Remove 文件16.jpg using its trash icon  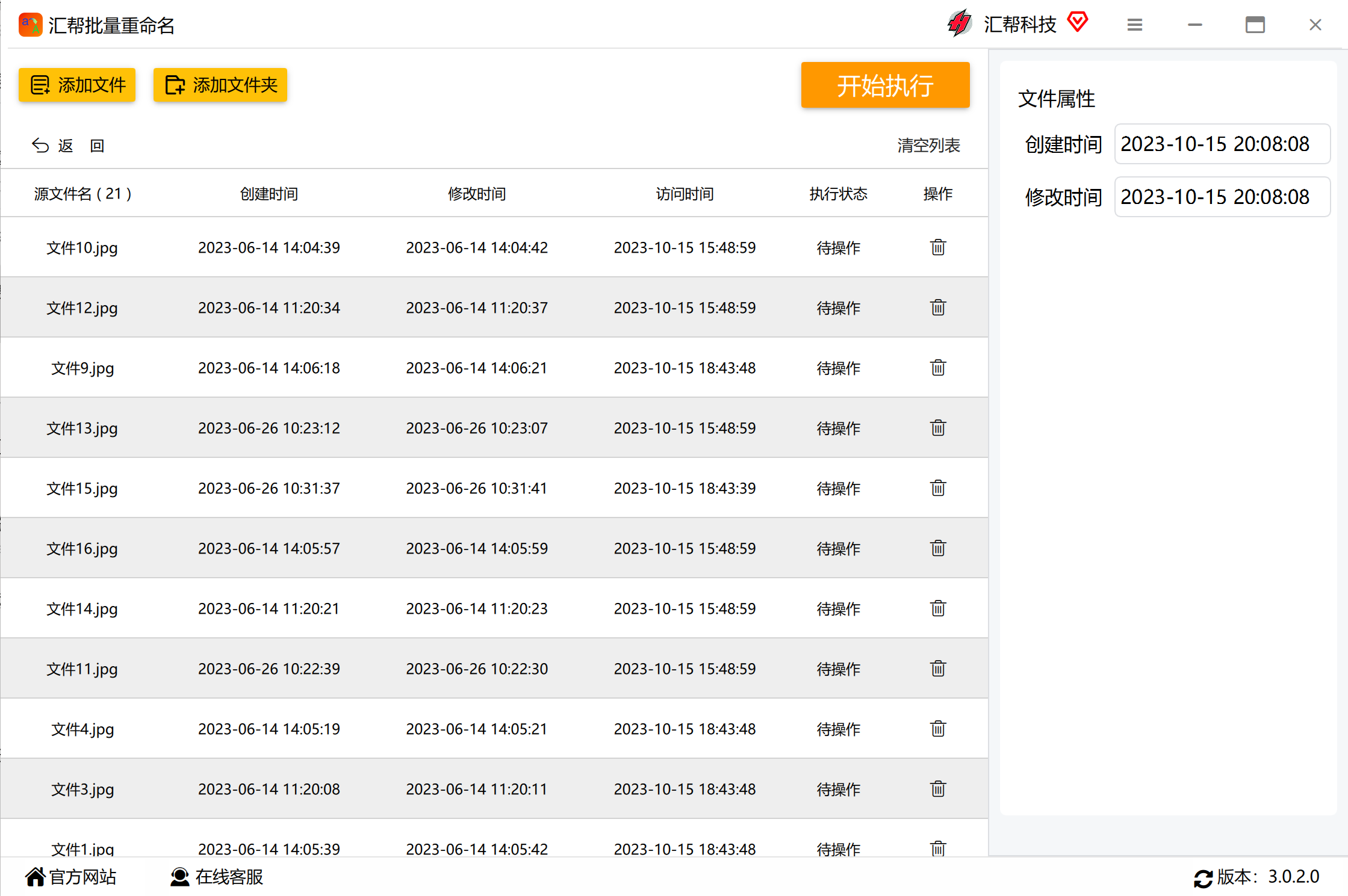tap(937, 548)
